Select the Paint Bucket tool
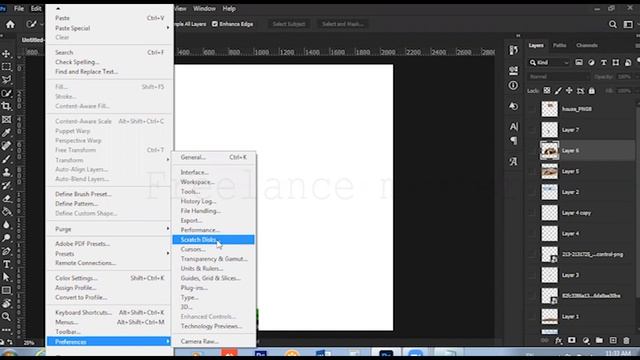Image resolution: width=640 pixels, height=360 pixels. pyautogui.click(x=7, y=211)
